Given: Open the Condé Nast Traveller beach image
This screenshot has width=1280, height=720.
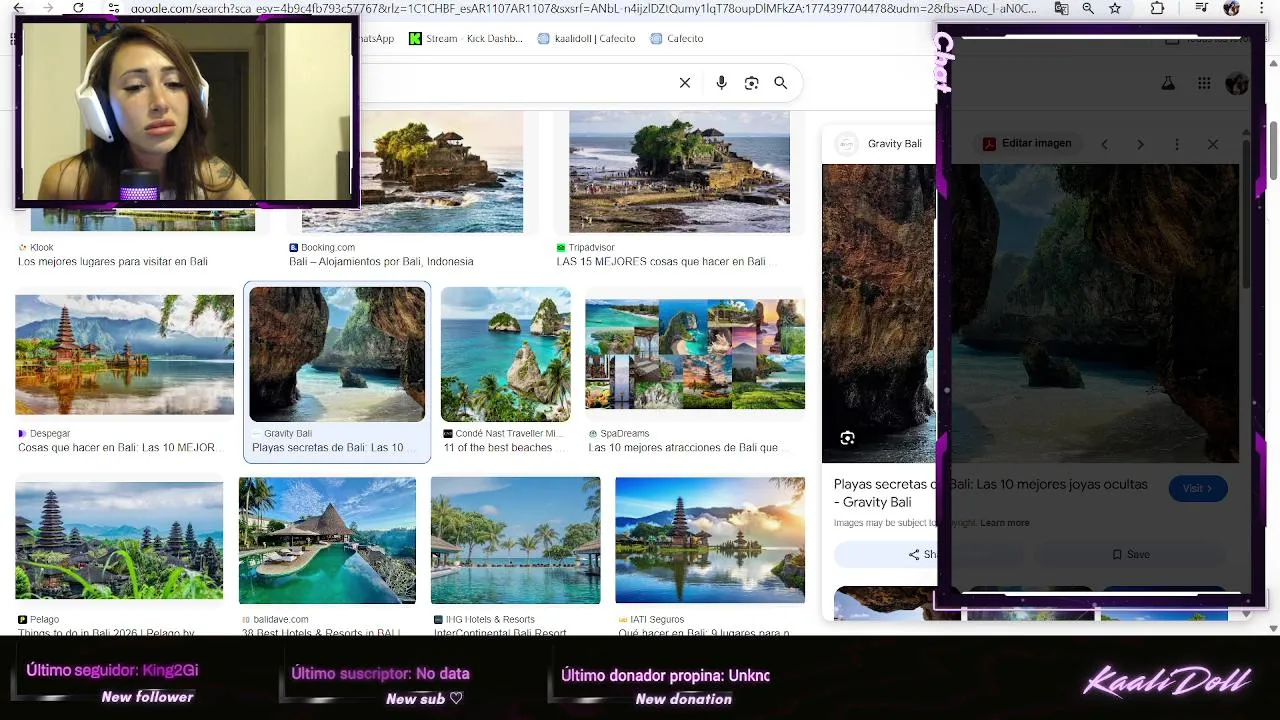Looking at the screenshot, I should tap(506, 354).
